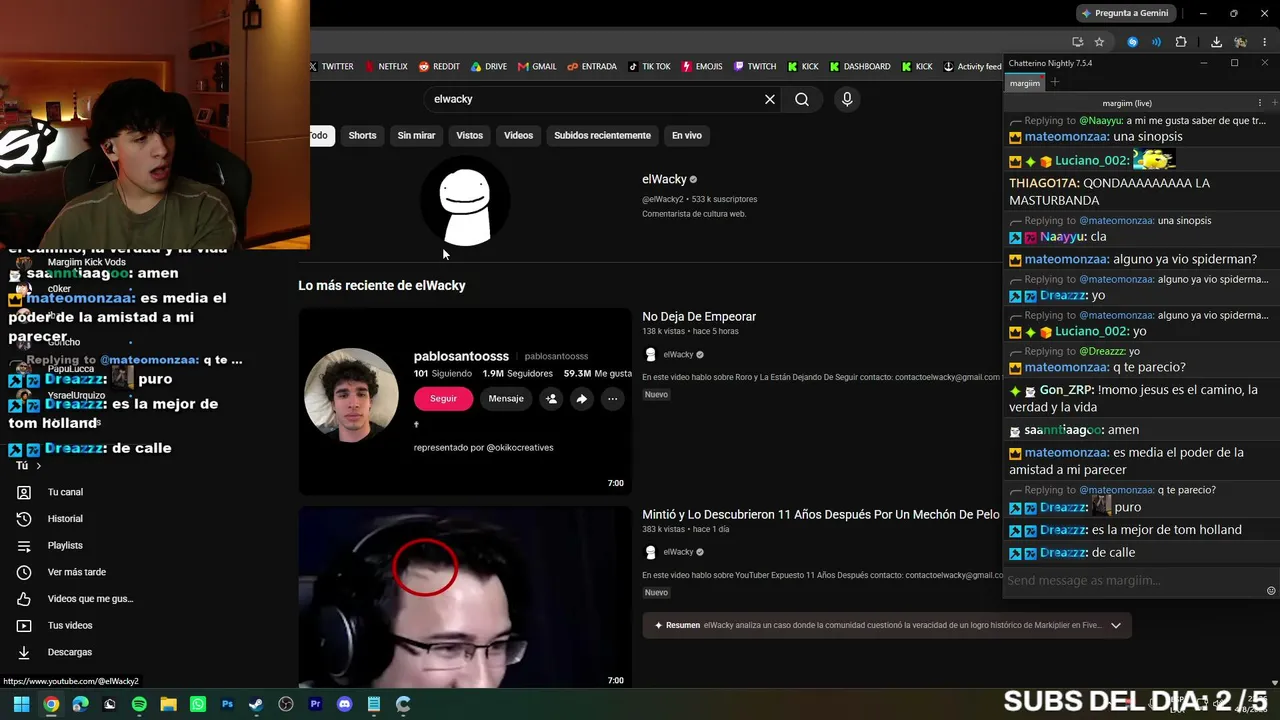This screenshot has height=720, width=1280.
Task: Open the Twitter bookmark
Action: [x=331, y=67]
